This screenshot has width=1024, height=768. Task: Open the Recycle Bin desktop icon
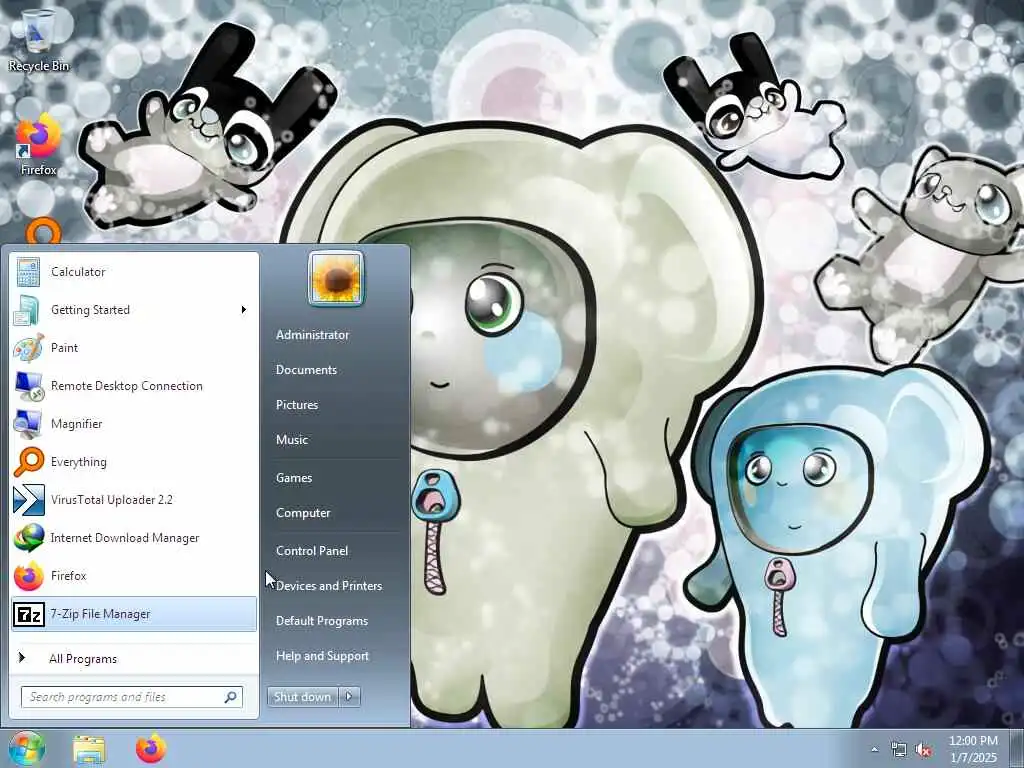(x=39, y=39)
